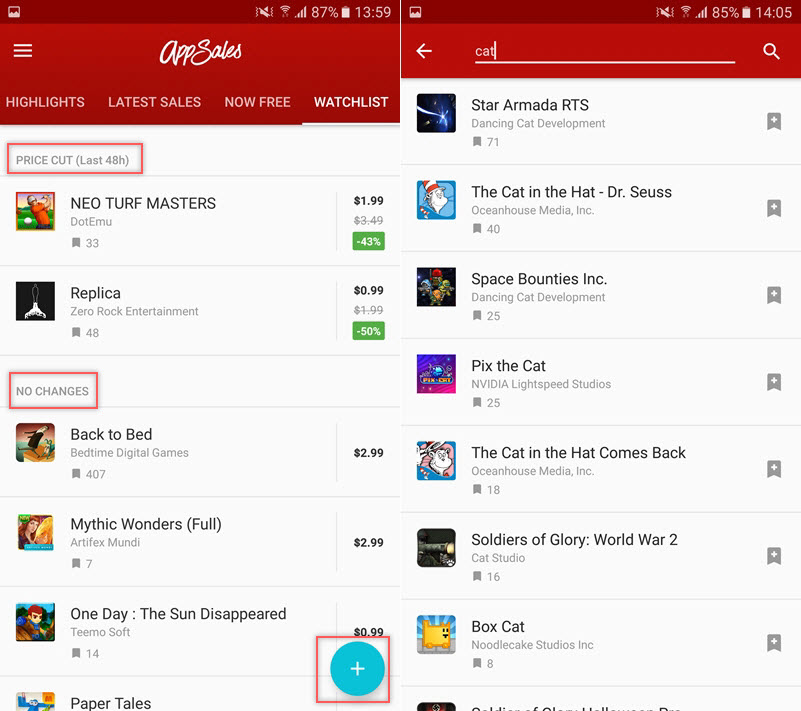Tap the right status bar 85% battery icon
The image size is (801, 711).
point(746,12)
